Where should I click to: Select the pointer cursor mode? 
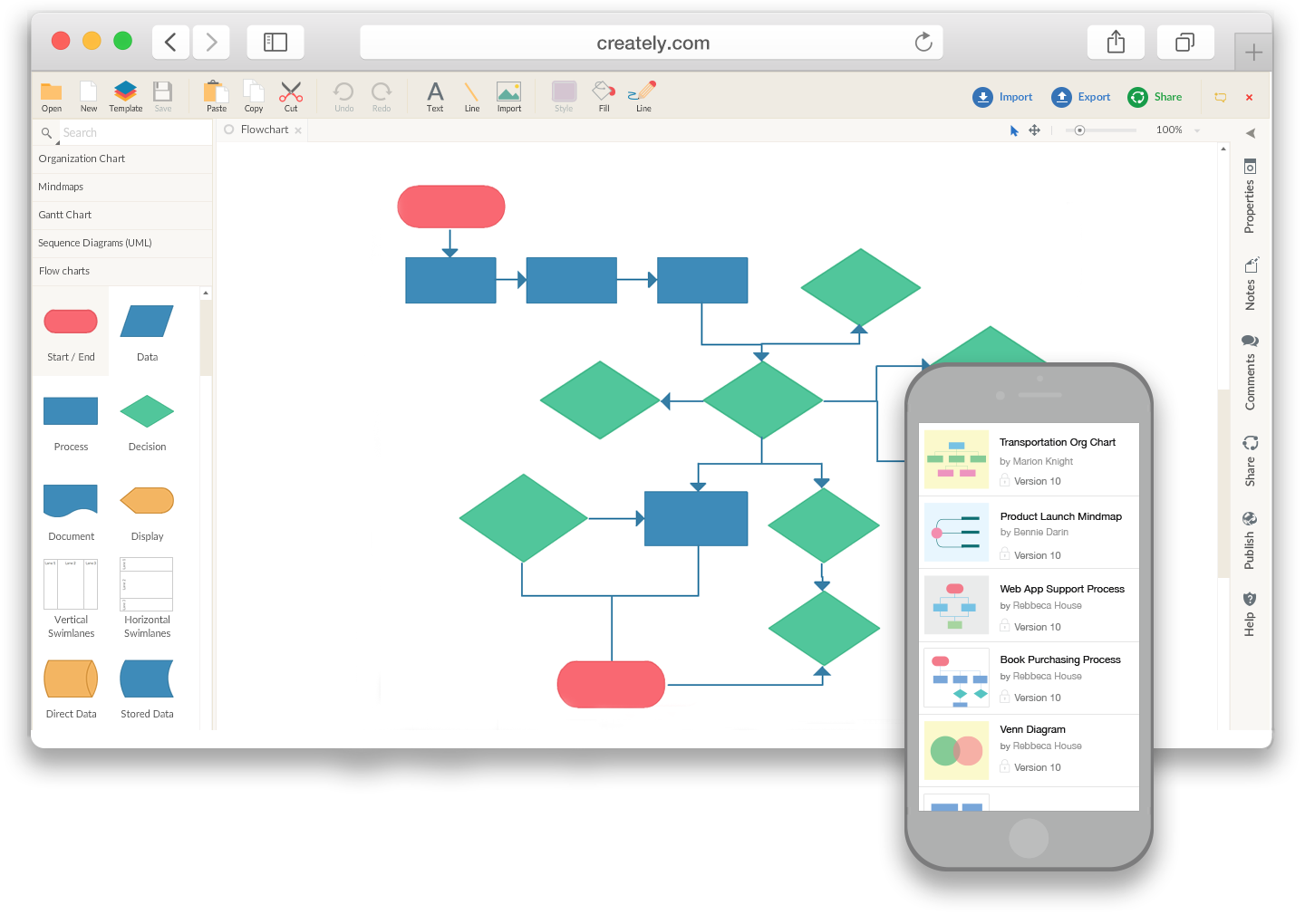(1014, 131)
